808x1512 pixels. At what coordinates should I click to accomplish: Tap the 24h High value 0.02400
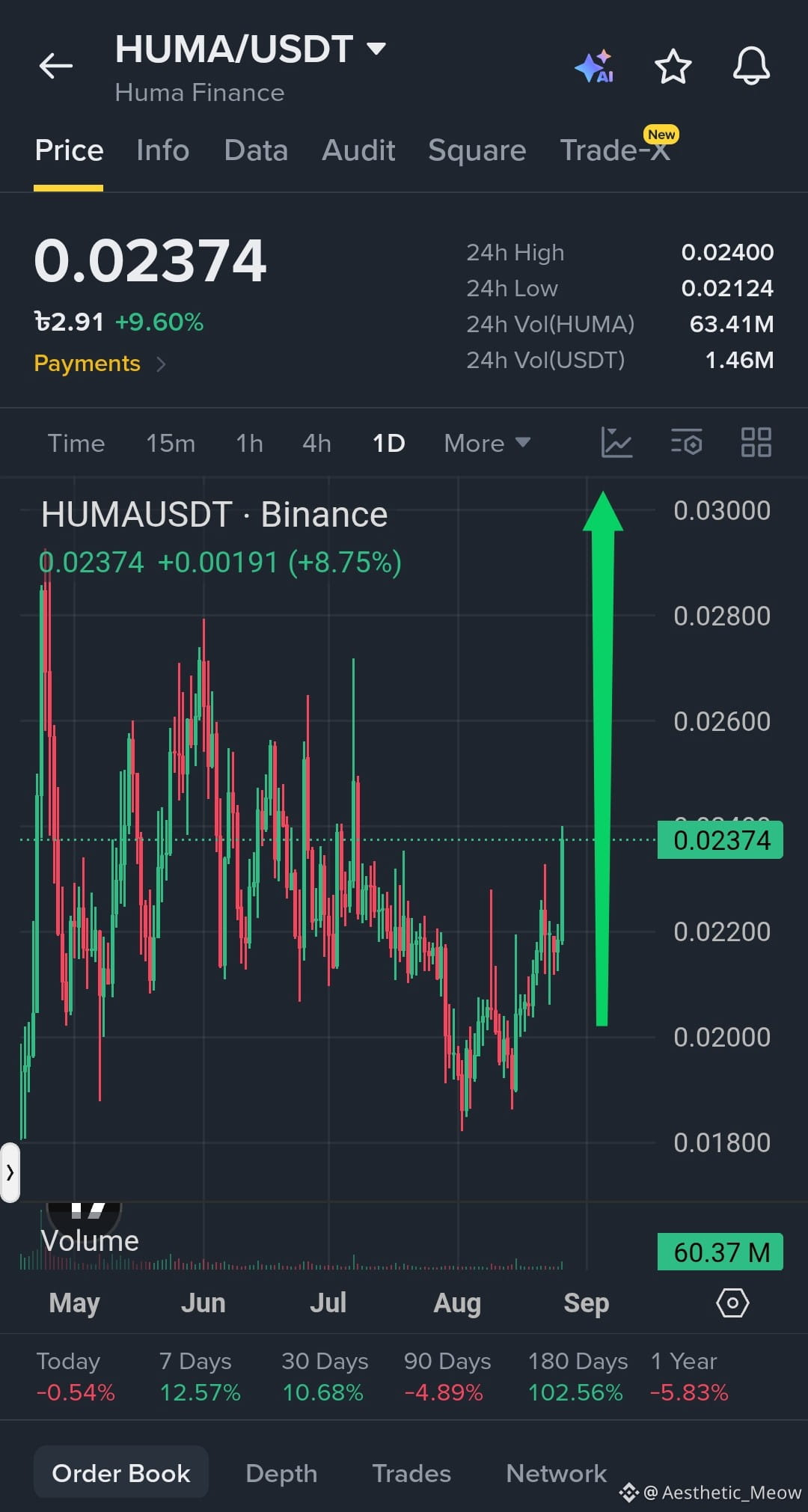pos(727,252)
